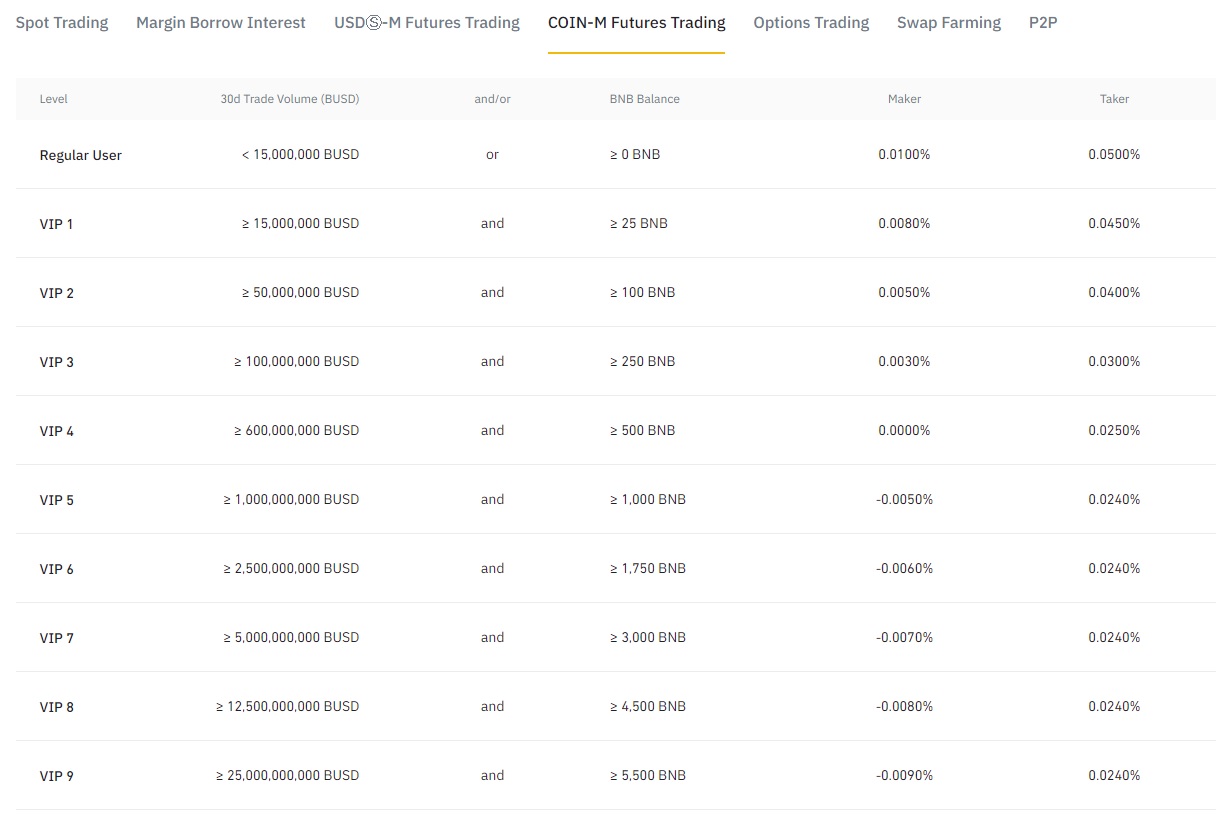Select the Regular User row
This screenshot has width=1232, height=822.
click(x=80, y=155)
